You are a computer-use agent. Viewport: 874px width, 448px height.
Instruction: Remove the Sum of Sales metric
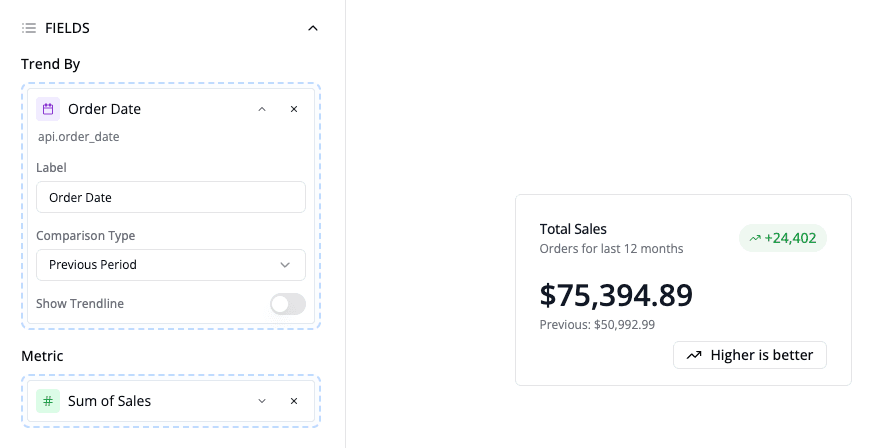294,401
